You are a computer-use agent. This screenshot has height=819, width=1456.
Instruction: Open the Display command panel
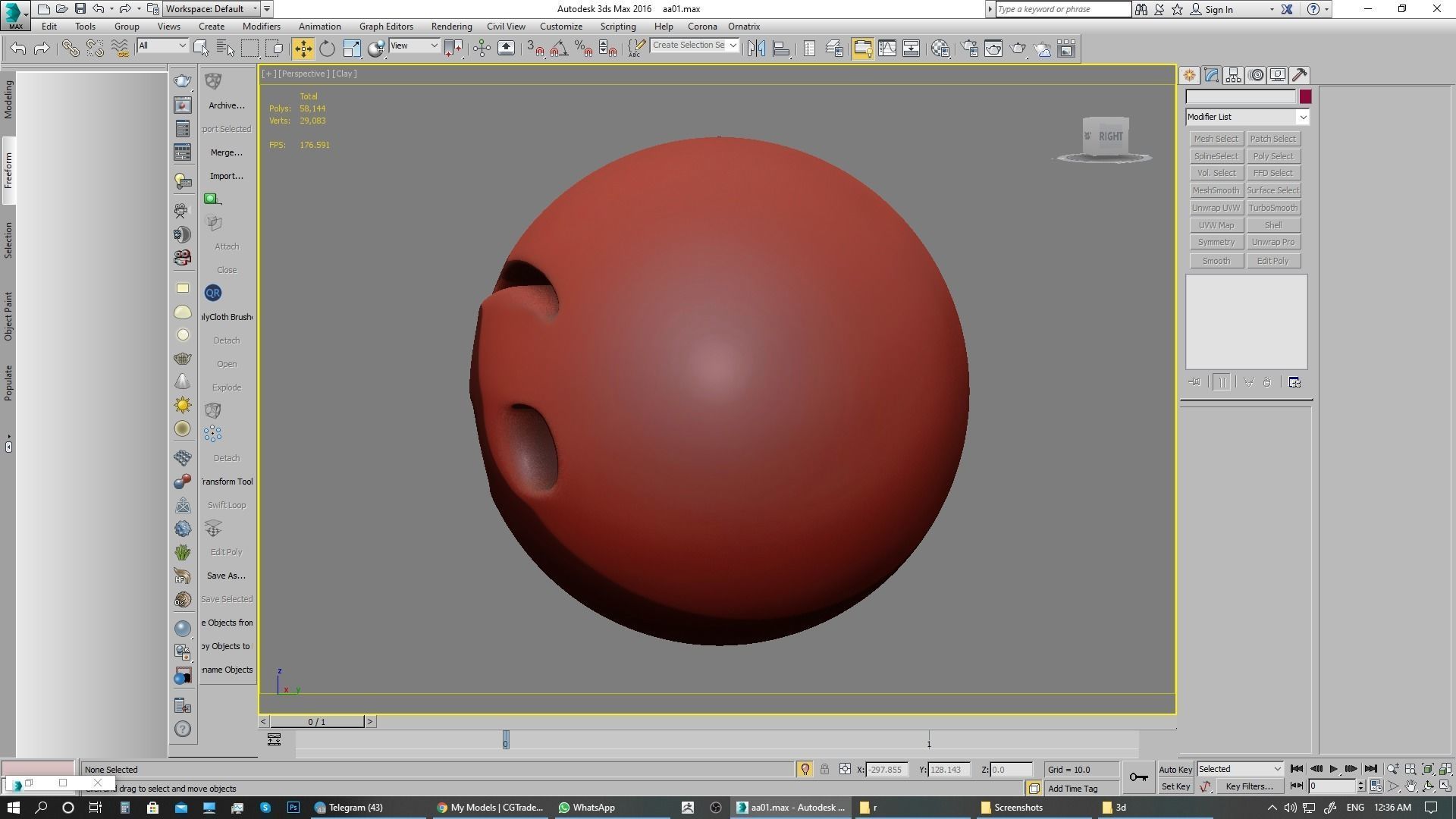[x=1278, y=75]
